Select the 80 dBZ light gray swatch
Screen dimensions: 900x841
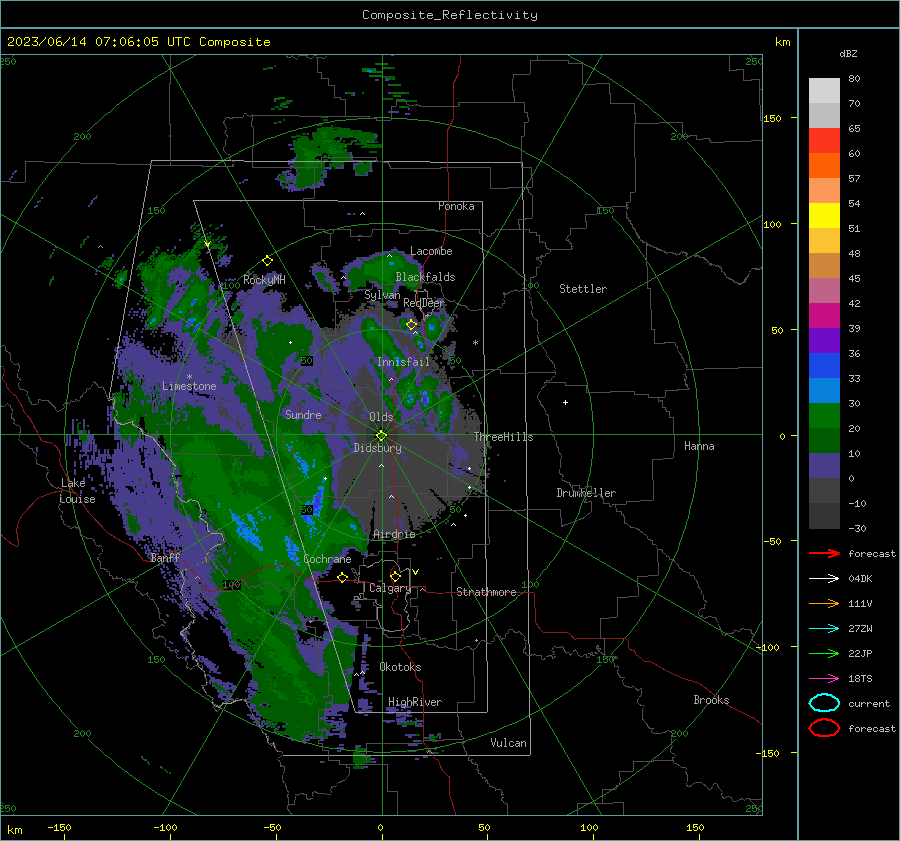[x=824, y=90]
